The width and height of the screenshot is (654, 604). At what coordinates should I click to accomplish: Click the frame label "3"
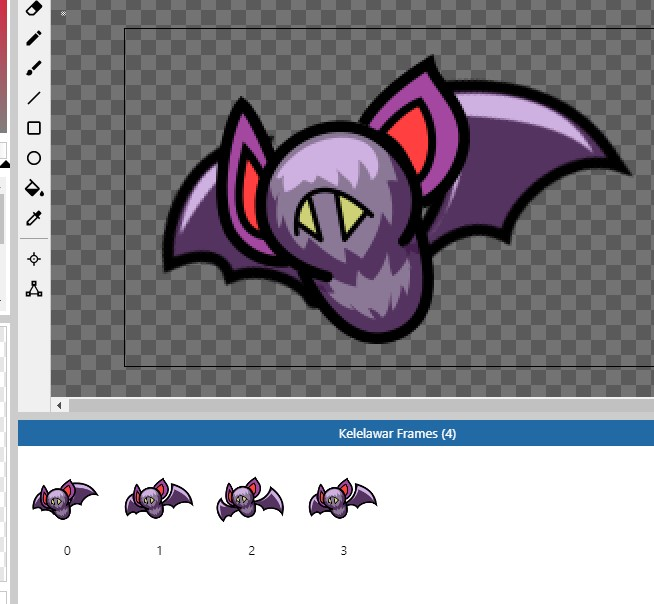[x=344, y=551]
